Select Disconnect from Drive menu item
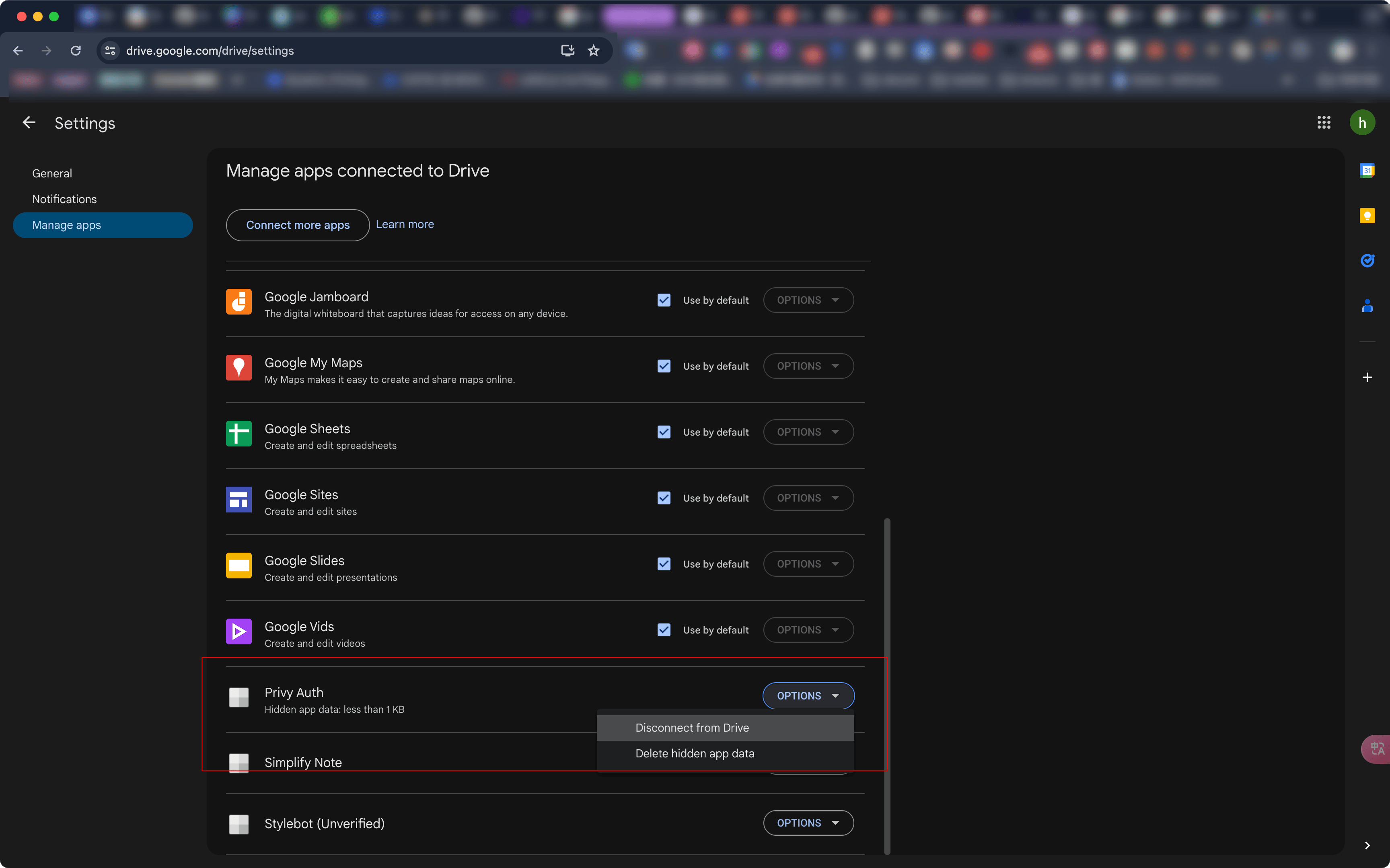 tap(726, 727)
